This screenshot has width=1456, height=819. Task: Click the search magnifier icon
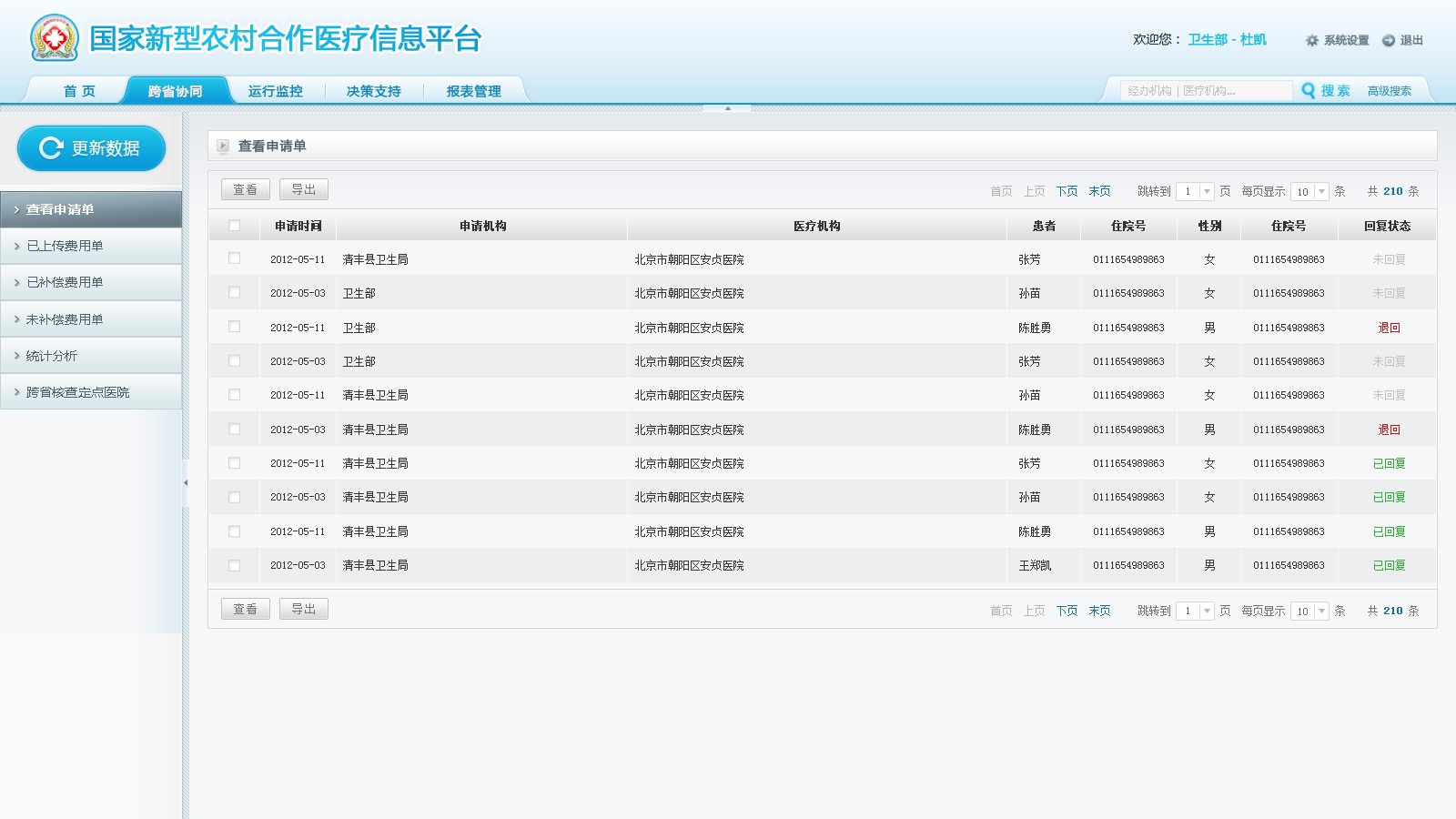1308,90
